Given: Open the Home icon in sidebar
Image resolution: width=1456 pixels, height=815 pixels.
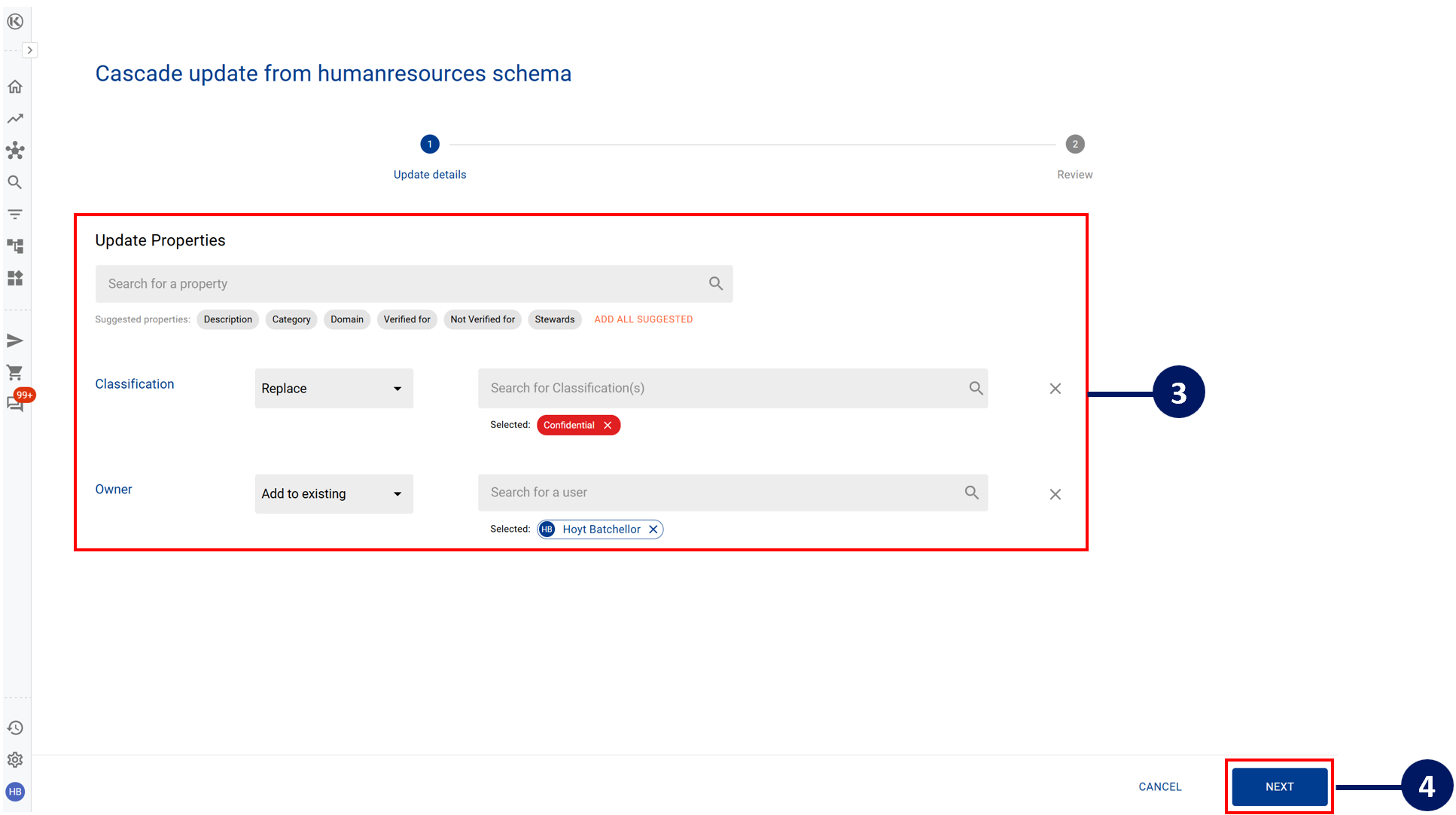Looking at the screenshot, I should pos(15,87).
